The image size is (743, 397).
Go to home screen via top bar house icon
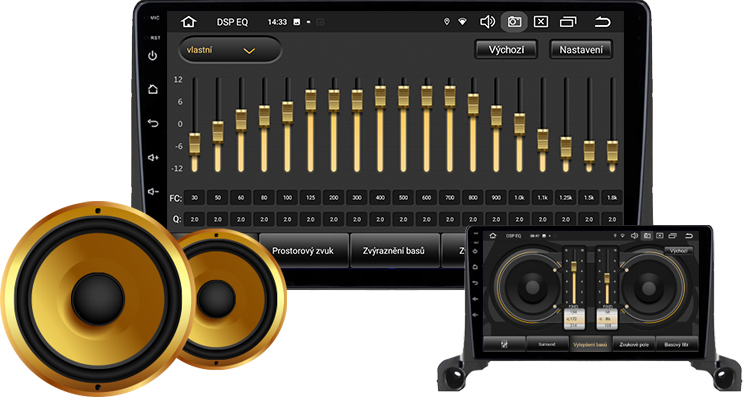pos(189,22)
